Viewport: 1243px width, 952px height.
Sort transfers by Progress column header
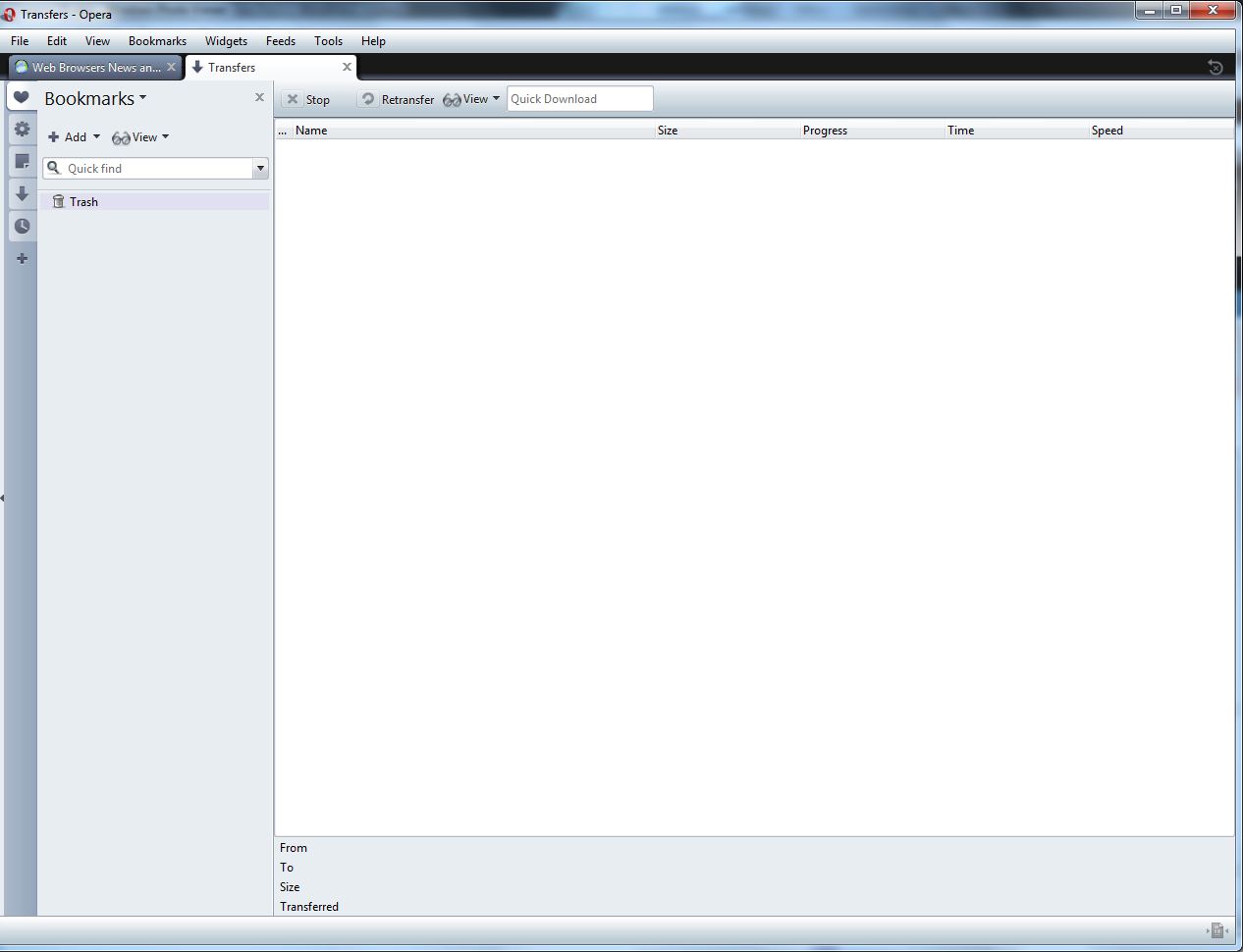coord(825,131)
